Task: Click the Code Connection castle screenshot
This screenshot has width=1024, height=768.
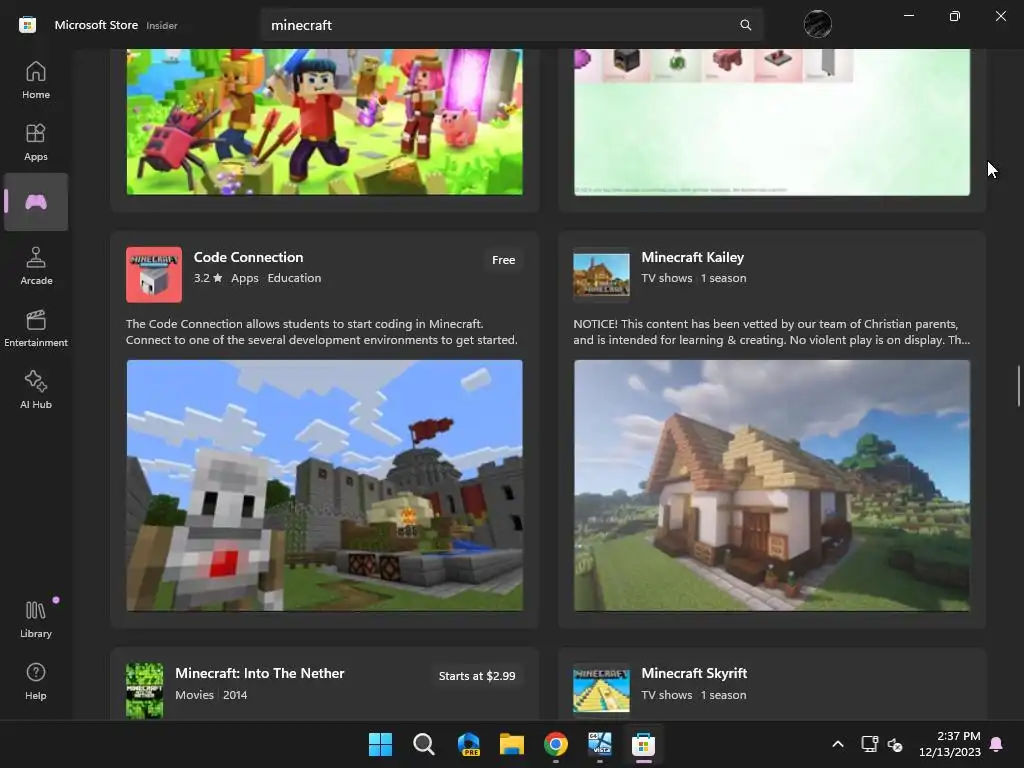Action: click(x=325, y=486)
